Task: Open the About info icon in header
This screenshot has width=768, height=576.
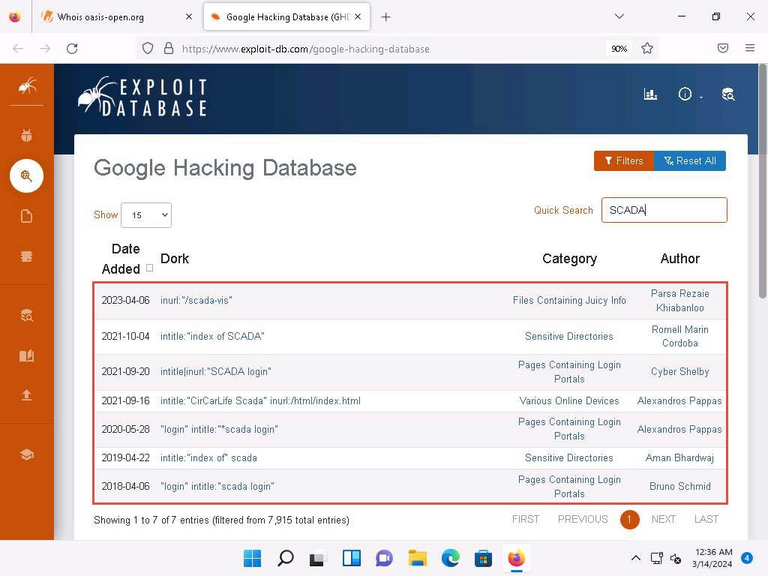Action: 685,94
